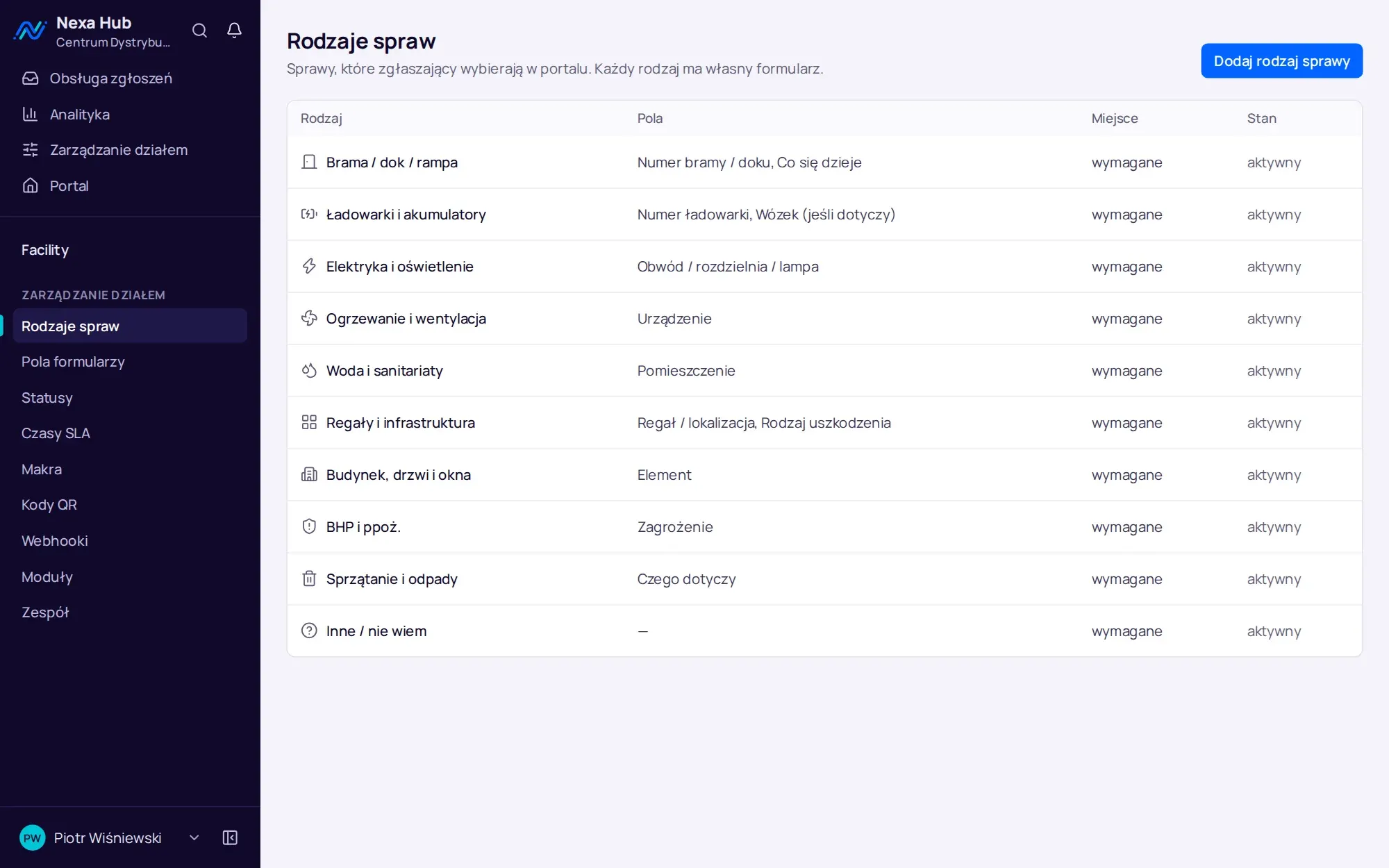Viewport: 1389px width, 868px height.
Task: Click the Stan column header
Action: (1262, 118)
